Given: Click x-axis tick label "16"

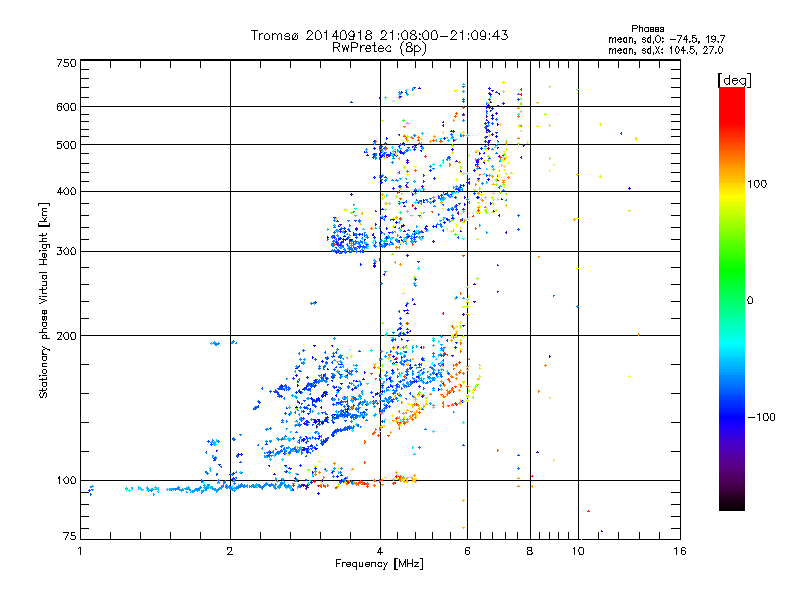Looking at the screenshot, I should (680, 551).
